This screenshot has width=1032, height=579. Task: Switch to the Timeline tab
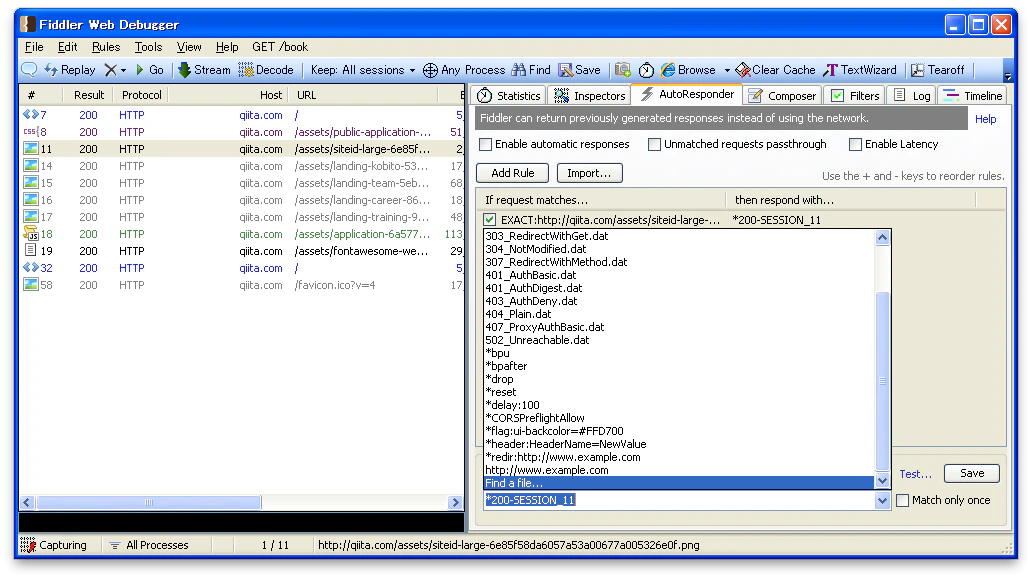point(973,95)
